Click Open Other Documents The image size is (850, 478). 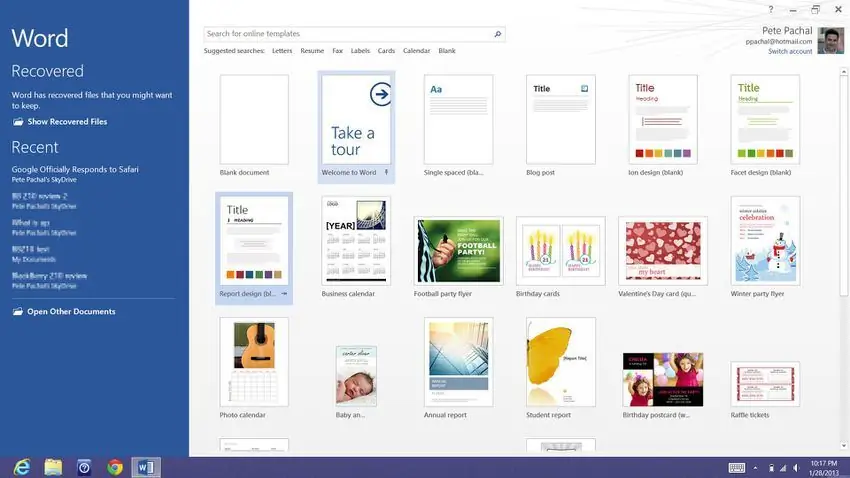click(71, 311)
